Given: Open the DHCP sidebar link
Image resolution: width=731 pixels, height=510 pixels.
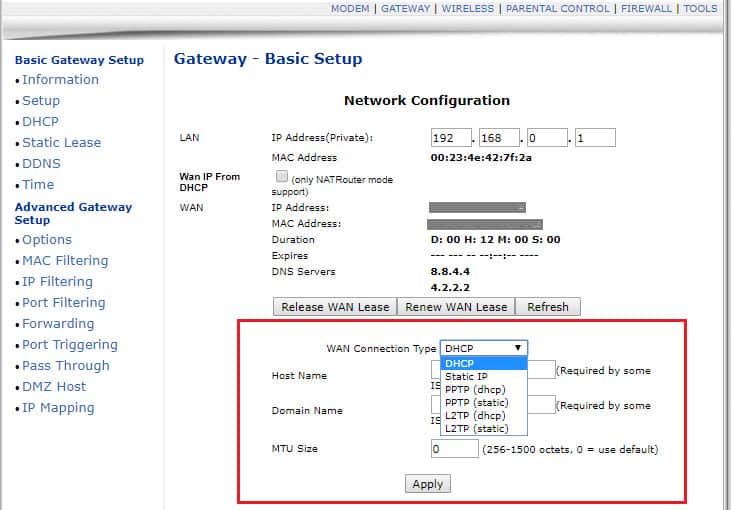Looking at the screenshot, I should [x=41, y=122].
